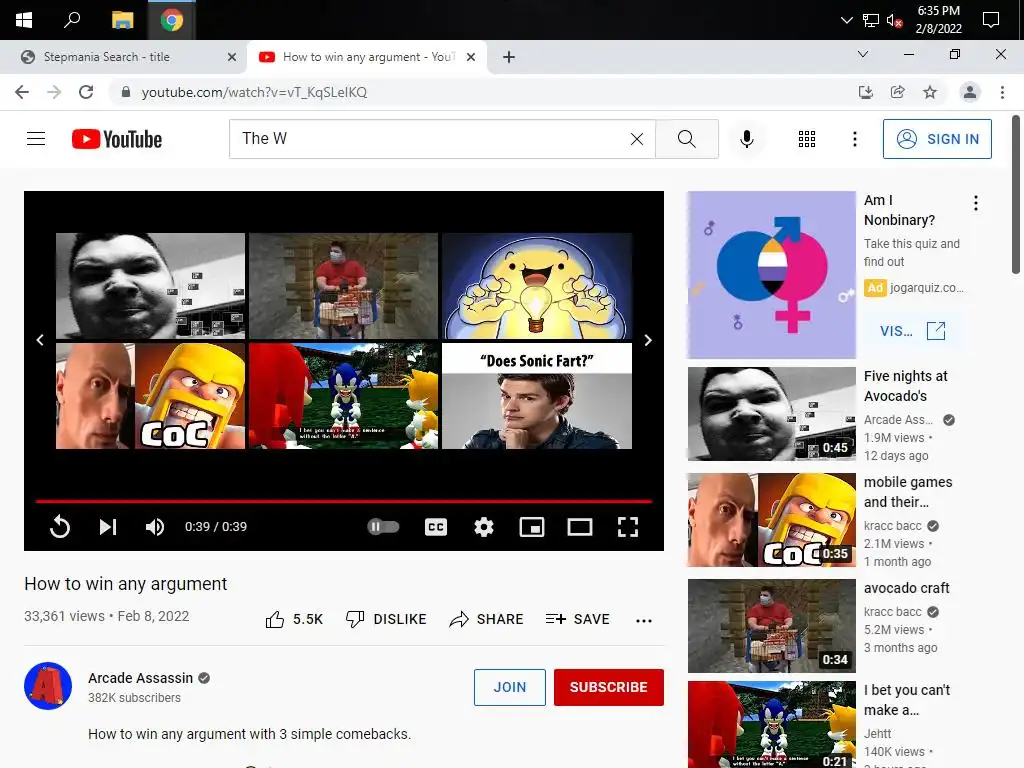Install app icon in address bar
The image size is (1024, 768).
coord(866,92)
